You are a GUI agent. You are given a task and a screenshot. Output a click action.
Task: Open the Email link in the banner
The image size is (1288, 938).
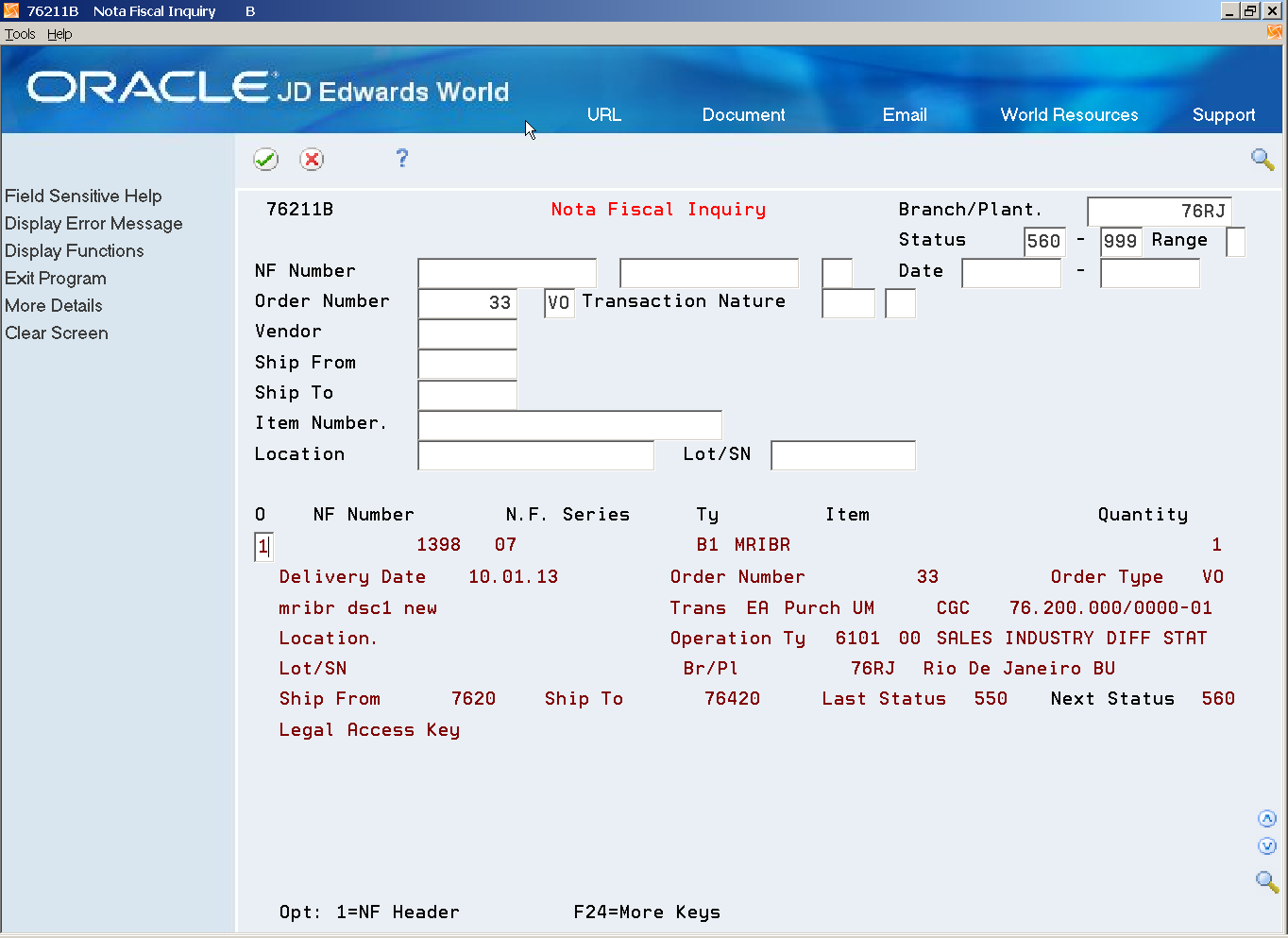coord(905,114)
